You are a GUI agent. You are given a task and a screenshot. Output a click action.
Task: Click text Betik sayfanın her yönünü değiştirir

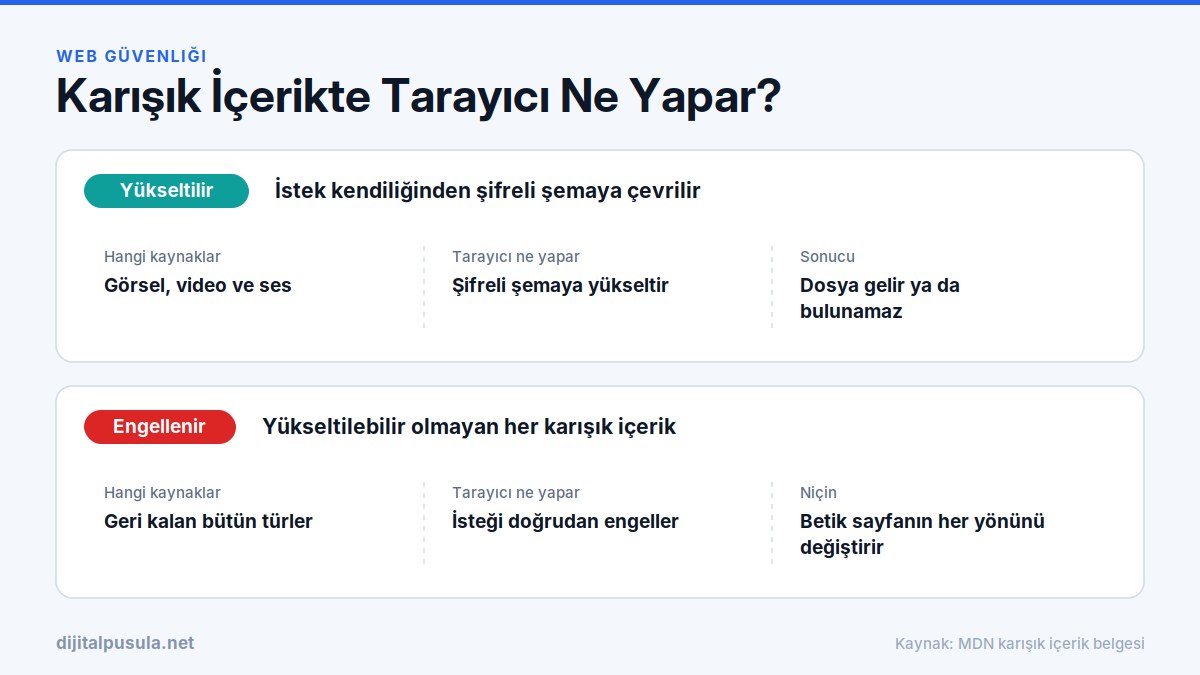922,534
